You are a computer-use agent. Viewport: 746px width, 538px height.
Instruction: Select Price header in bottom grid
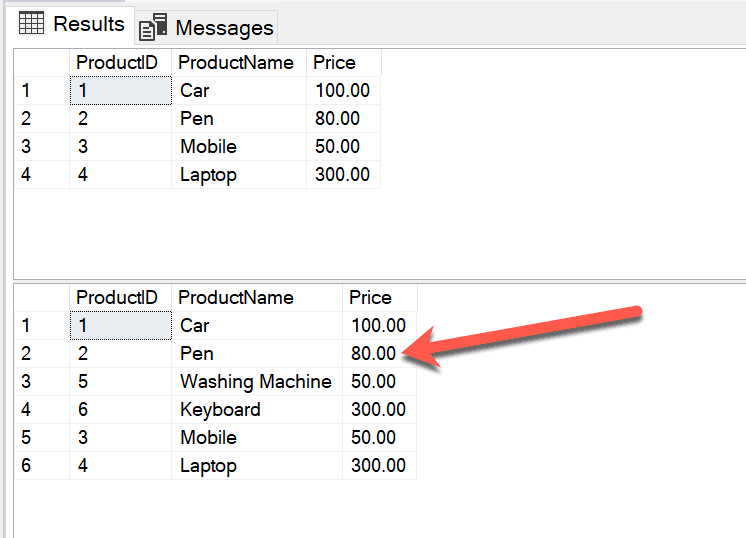click(x=370, y=297)
